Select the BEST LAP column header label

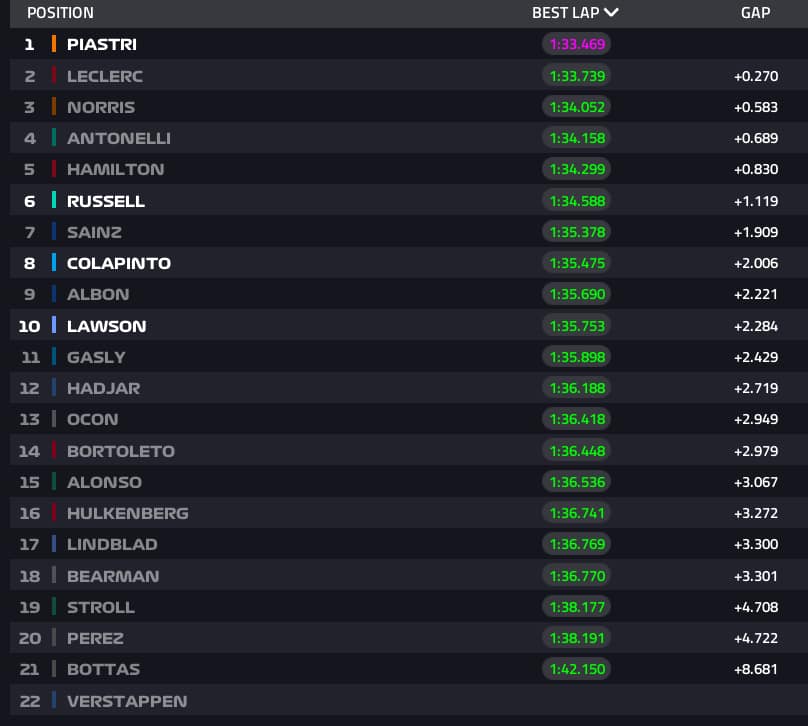pyautogui.click(x=565, y=13)
